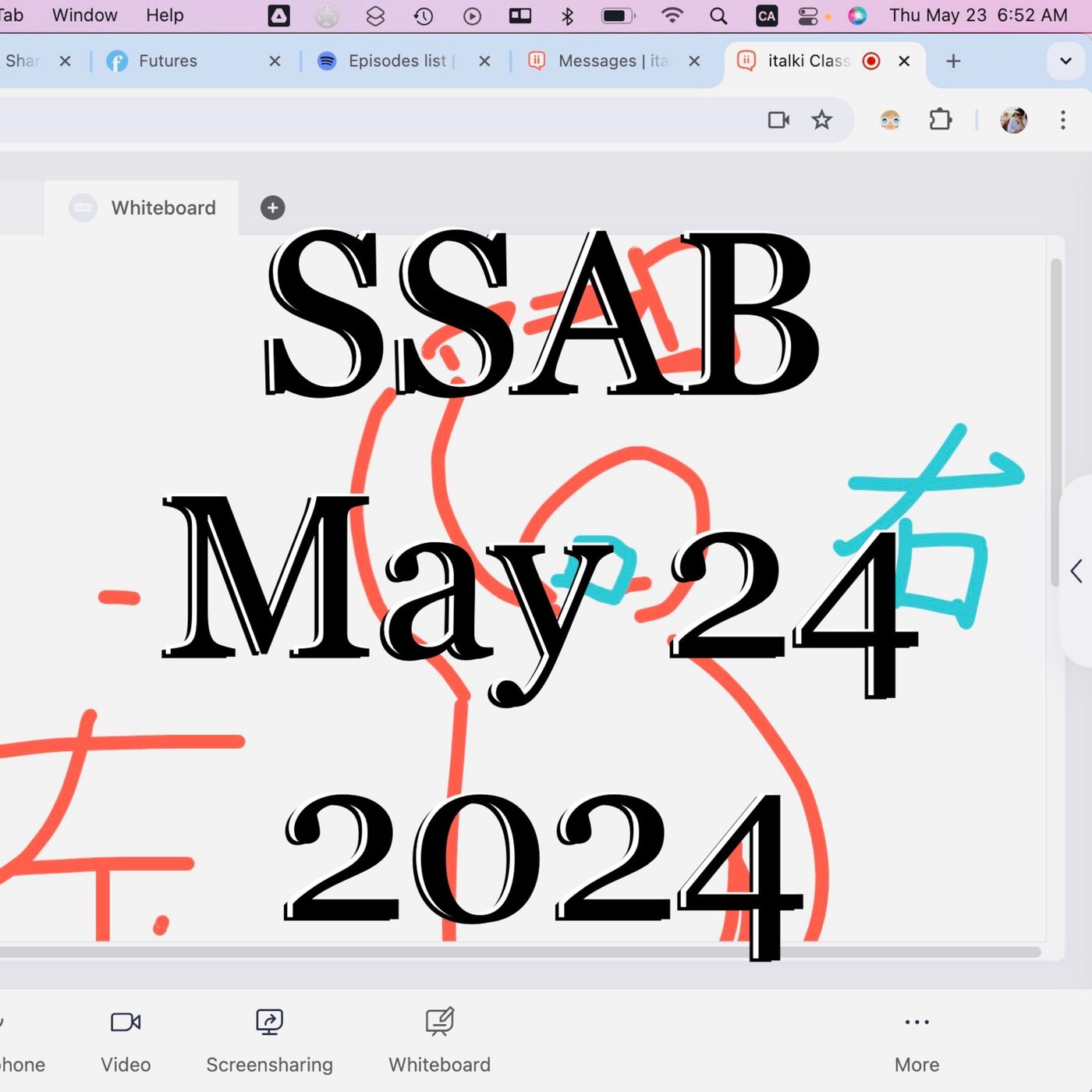Switch to the Futures tab
1092x1092 pixels.
(x=168, y=61)
